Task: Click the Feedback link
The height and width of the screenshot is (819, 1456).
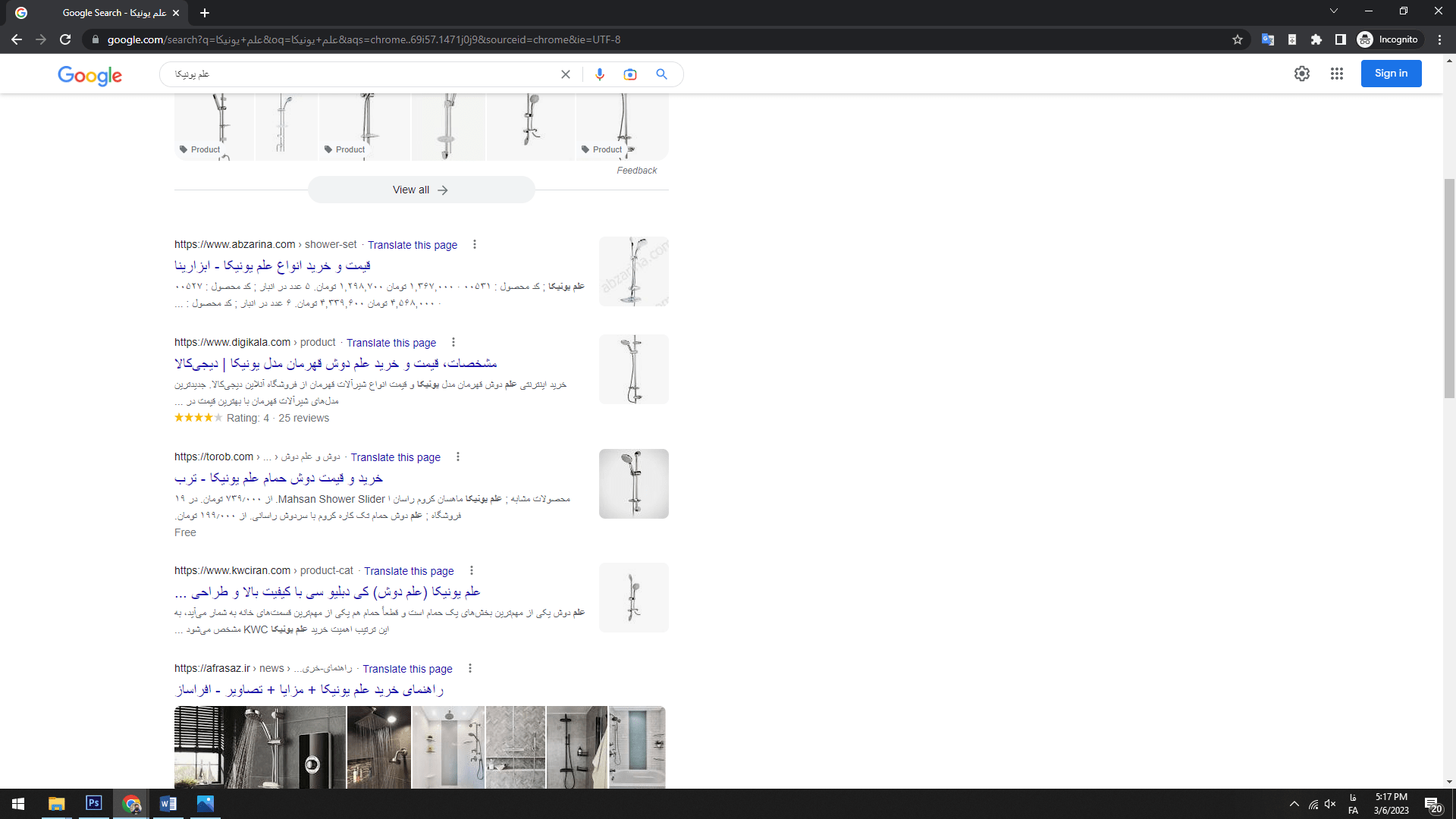Action: pos(637,171)
